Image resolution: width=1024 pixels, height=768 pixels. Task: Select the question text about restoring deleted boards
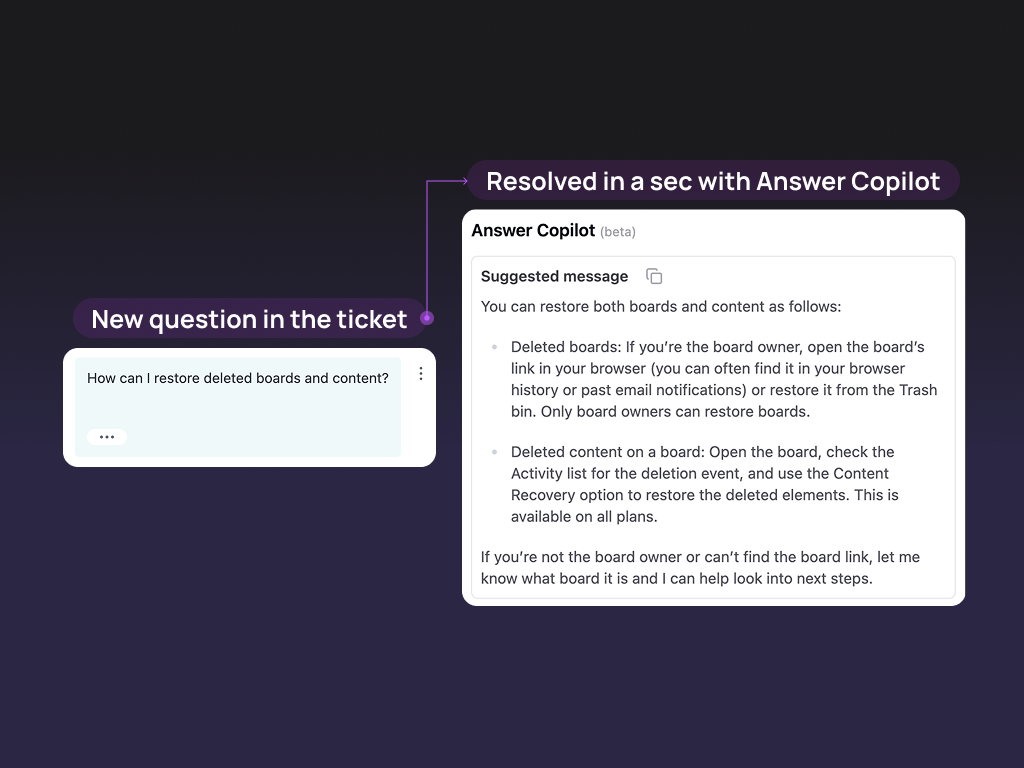[238, 378]
